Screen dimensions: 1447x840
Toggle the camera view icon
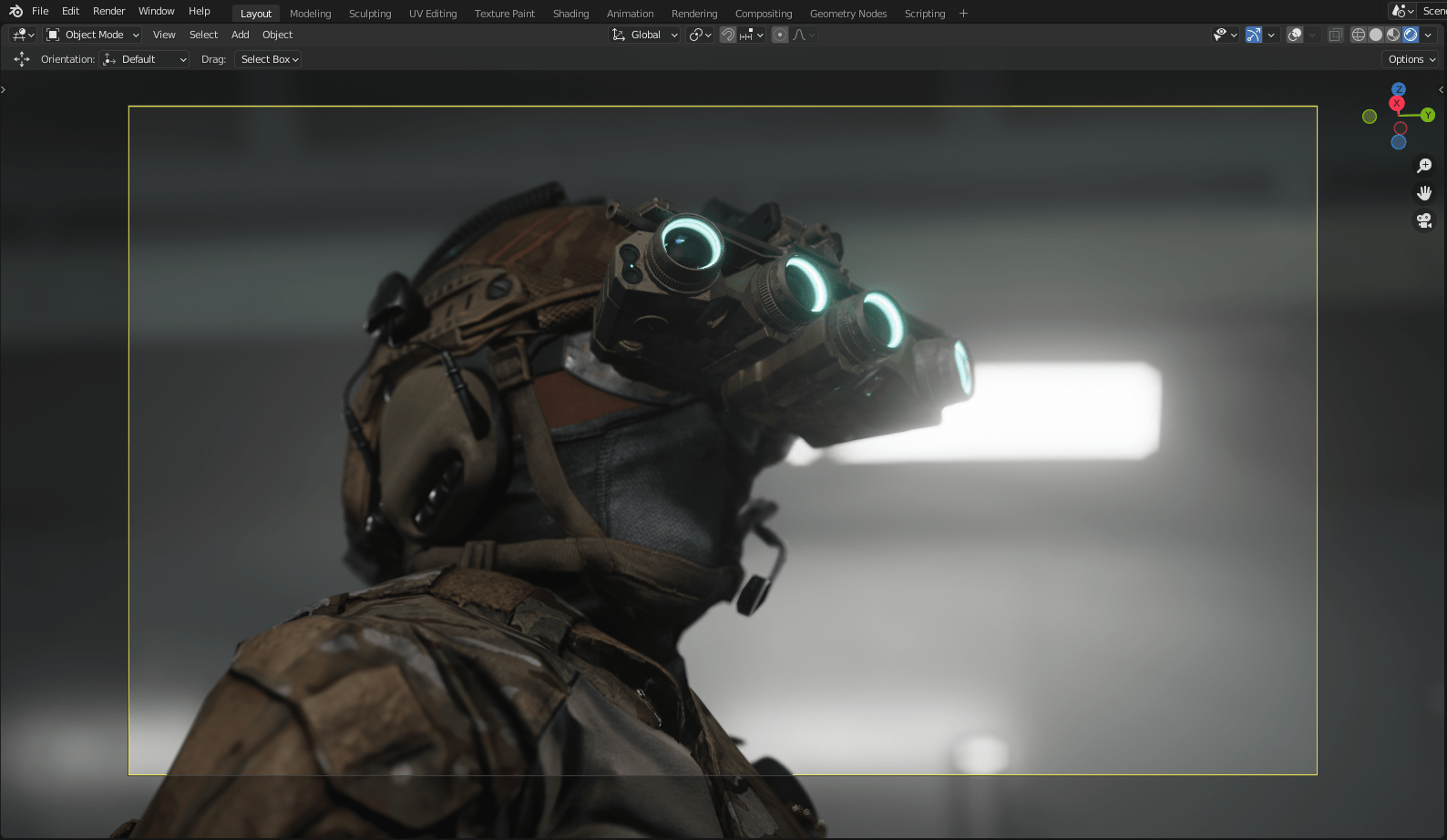tap(1424, 220)
